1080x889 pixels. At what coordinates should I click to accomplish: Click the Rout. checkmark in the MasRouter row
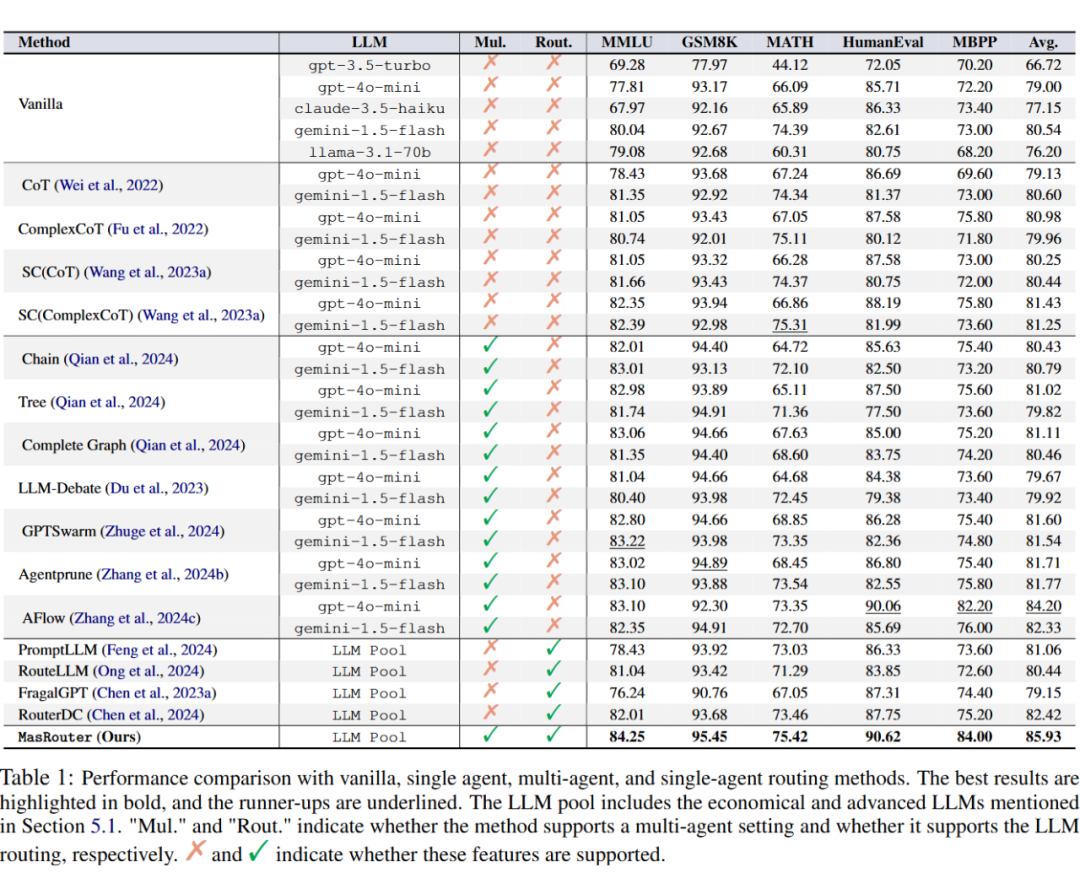coord(554,735)
